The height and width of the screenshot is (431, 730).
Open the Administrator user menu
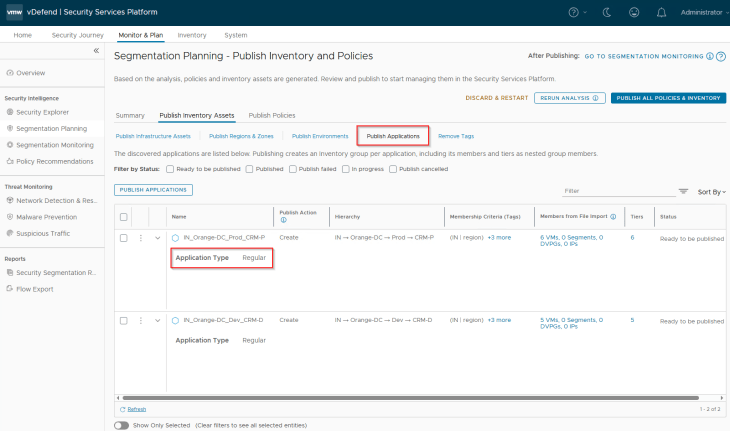point(699,13)
